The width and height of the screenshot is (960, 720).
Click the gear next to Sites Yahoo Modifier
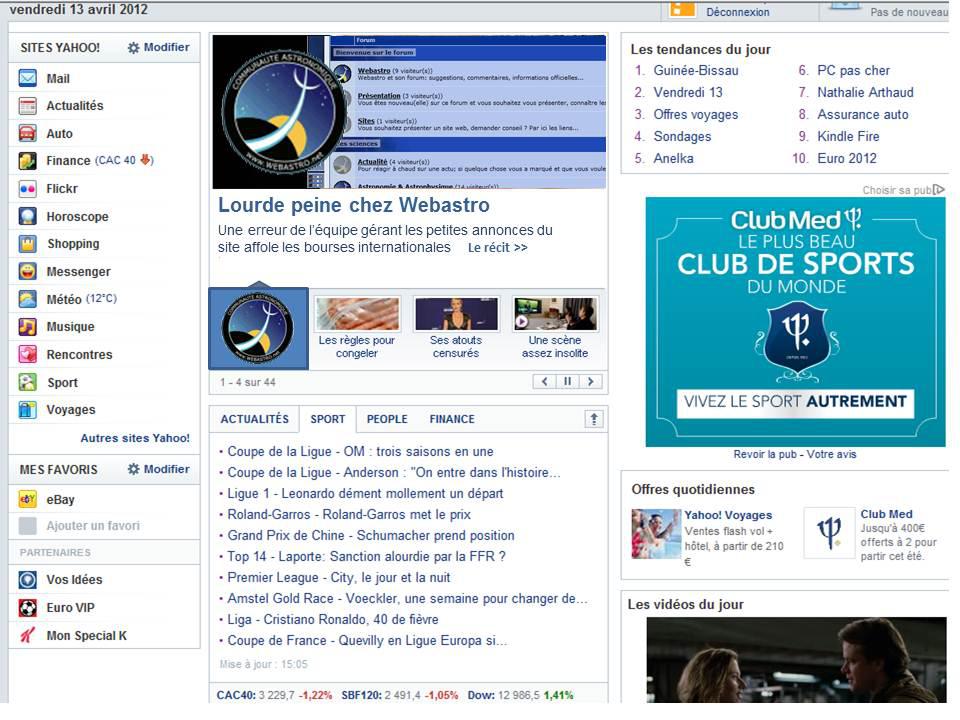tap(133, 48)
